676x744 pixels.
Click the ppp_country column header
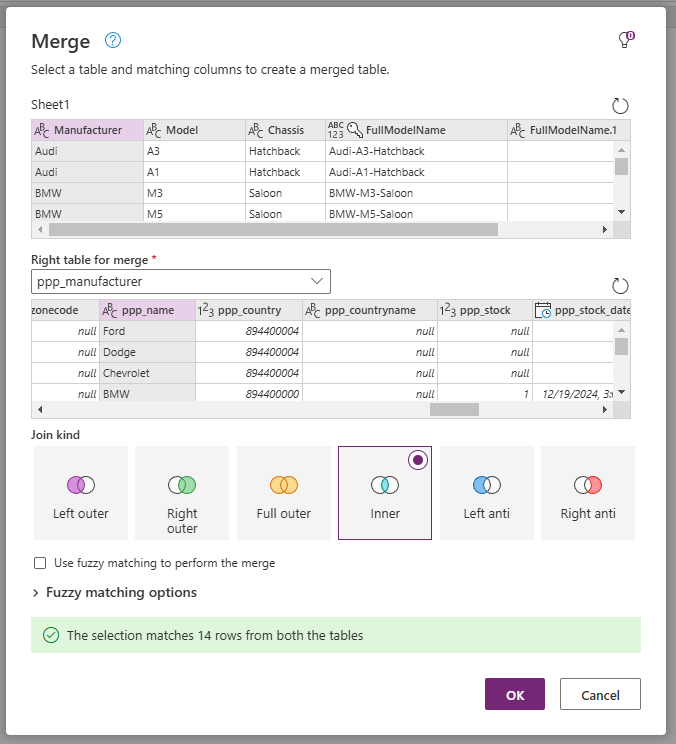pyautogui.click(x=249, y=310)
